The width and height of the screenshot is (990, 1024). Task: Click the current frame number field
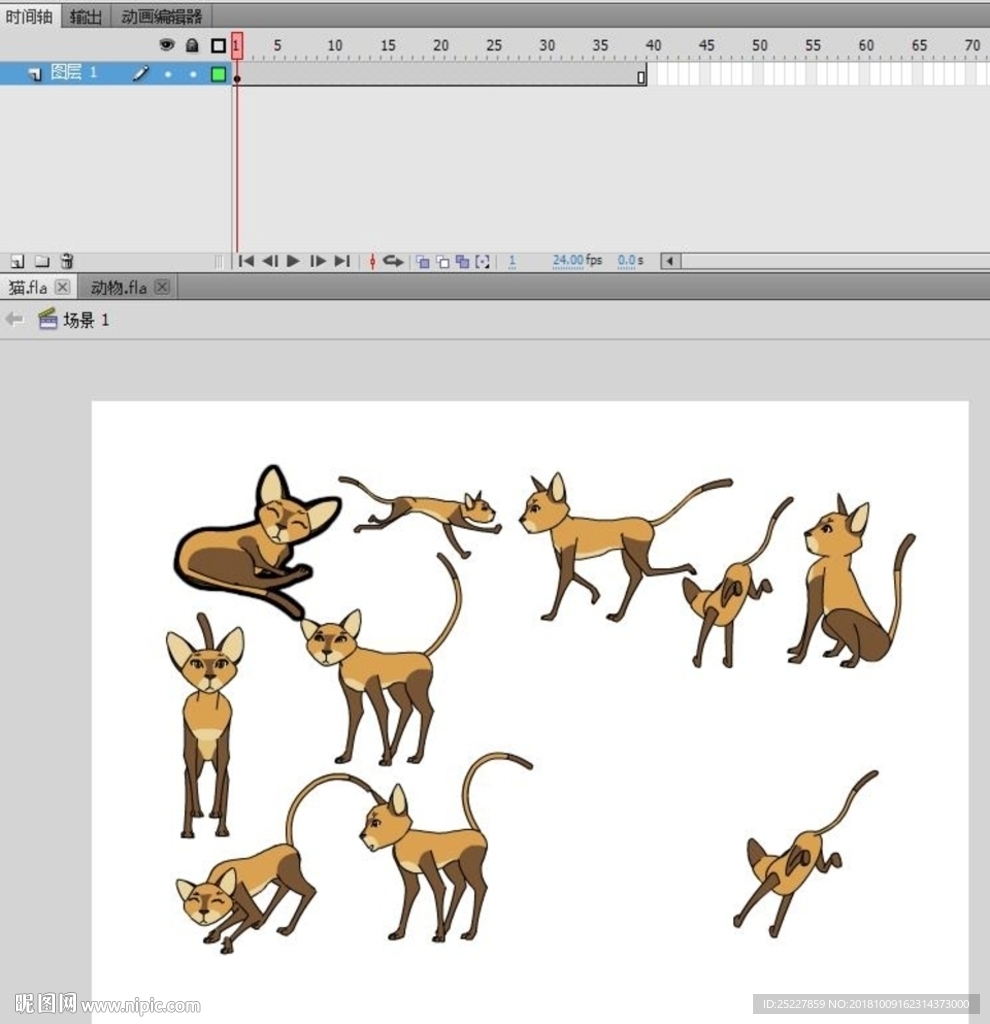click(512, 261)
